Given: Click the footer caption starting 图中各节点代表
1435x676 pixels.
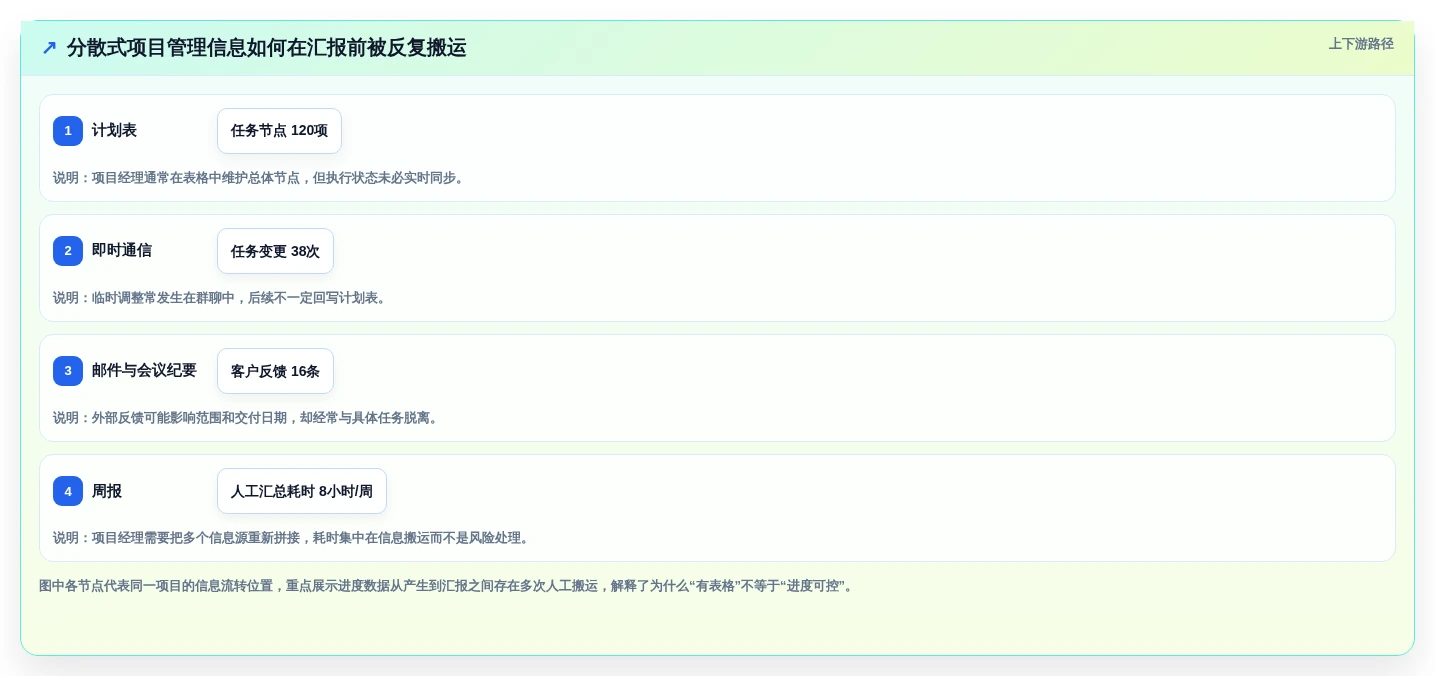Looking at the screenshot, I should click(x=448, y=586).
